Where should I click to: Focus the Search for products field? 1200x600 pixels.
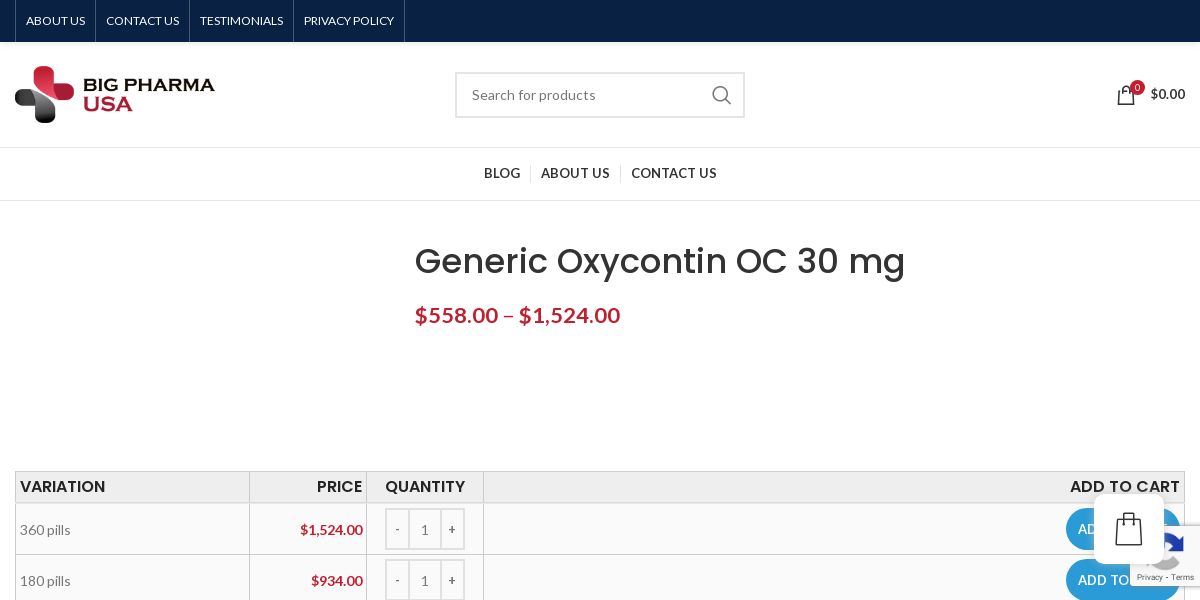click(x=585, y=95)
